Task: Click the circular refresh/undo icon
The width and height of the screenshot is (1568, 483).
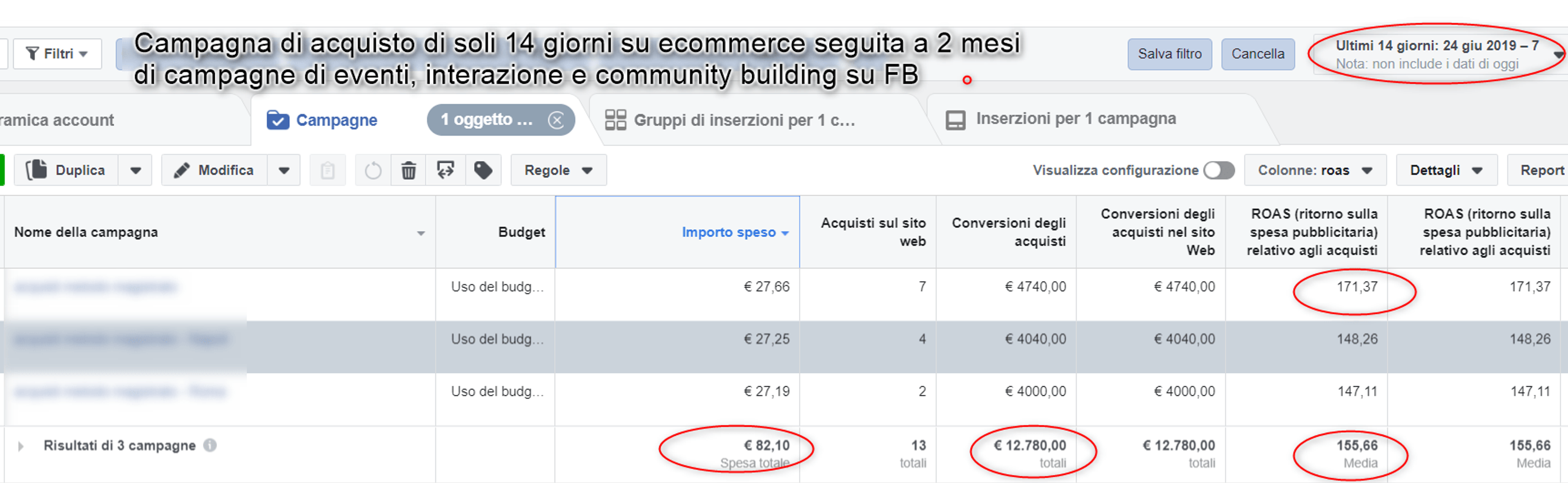Action: pos(373,170)
